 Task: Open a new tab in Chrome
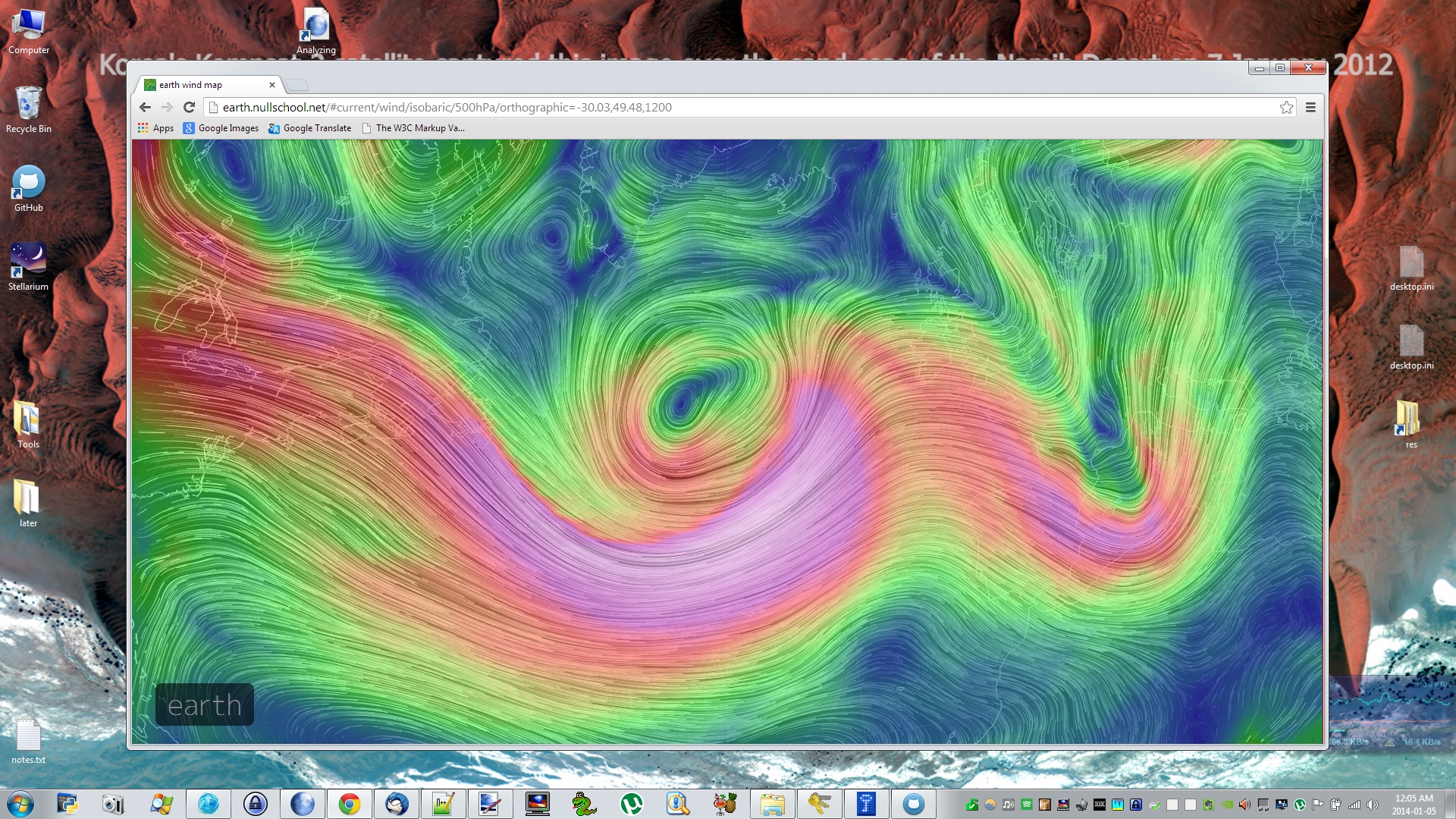pos(297,85)
